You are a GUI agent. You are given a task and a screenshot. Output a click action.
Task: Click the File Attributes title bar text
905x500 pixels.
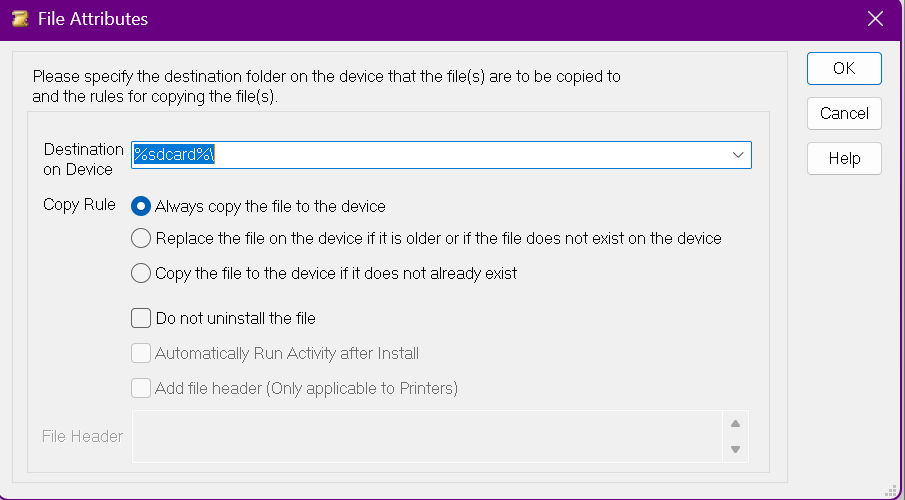(x=93, y=19)
